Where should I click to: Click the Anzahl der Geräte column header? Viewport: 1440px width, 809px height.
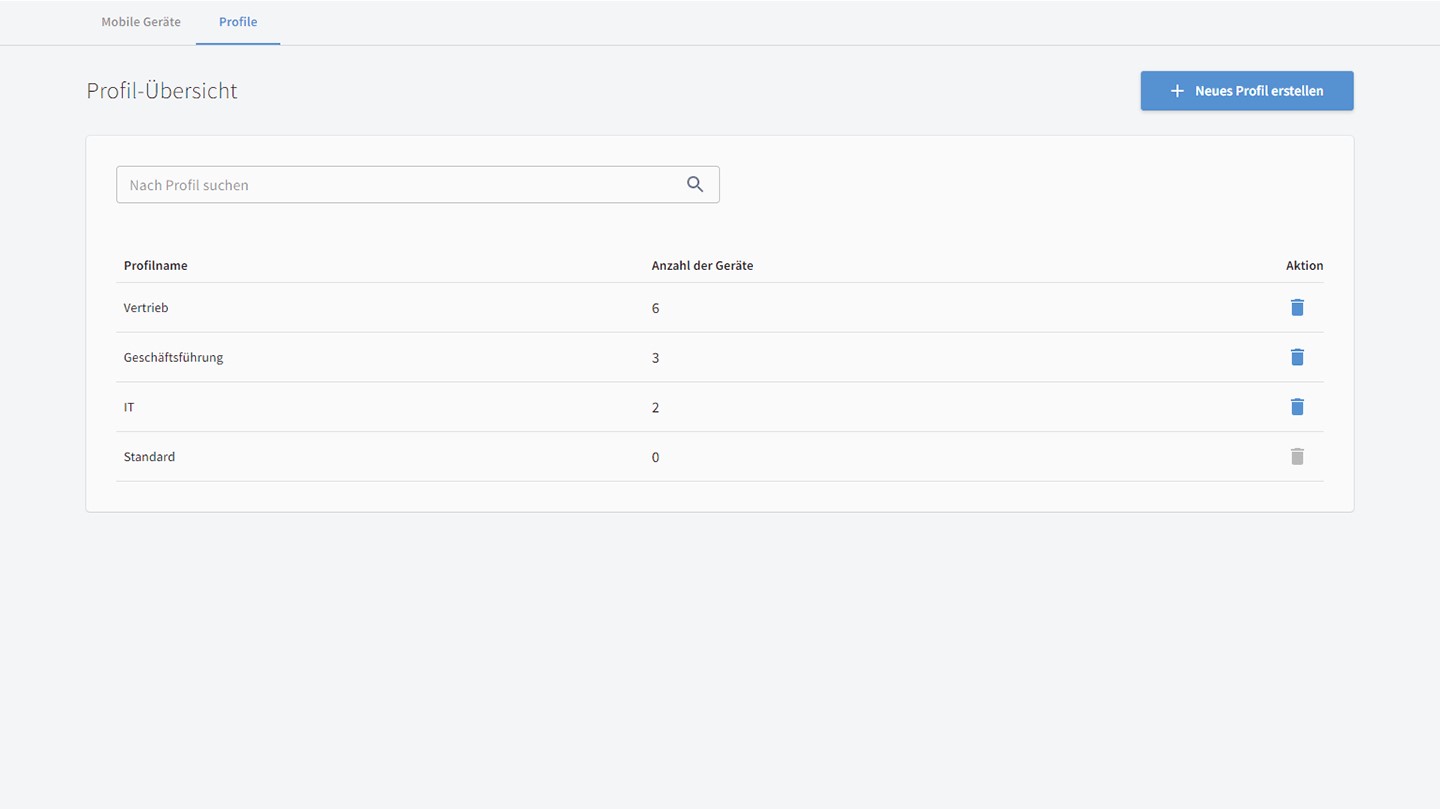click(702, 266)
